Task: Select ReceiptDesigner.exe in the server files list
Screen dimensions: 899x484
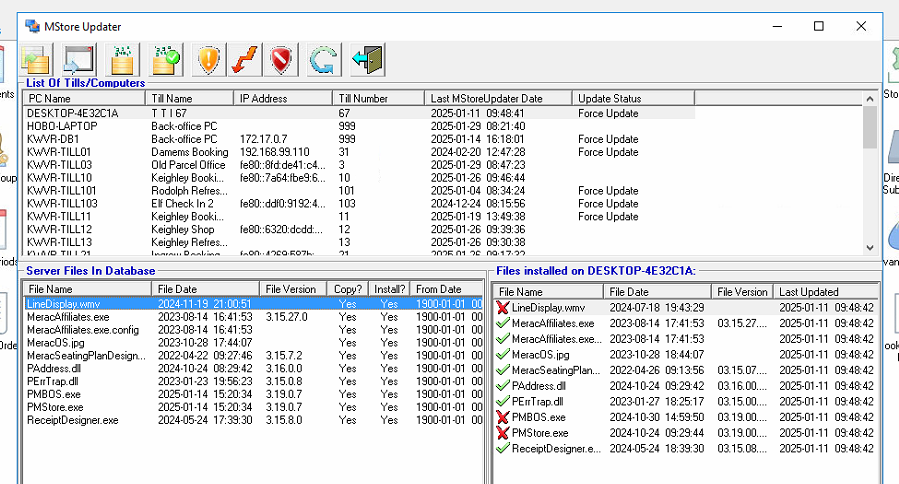Action: (x=73, y=421)
